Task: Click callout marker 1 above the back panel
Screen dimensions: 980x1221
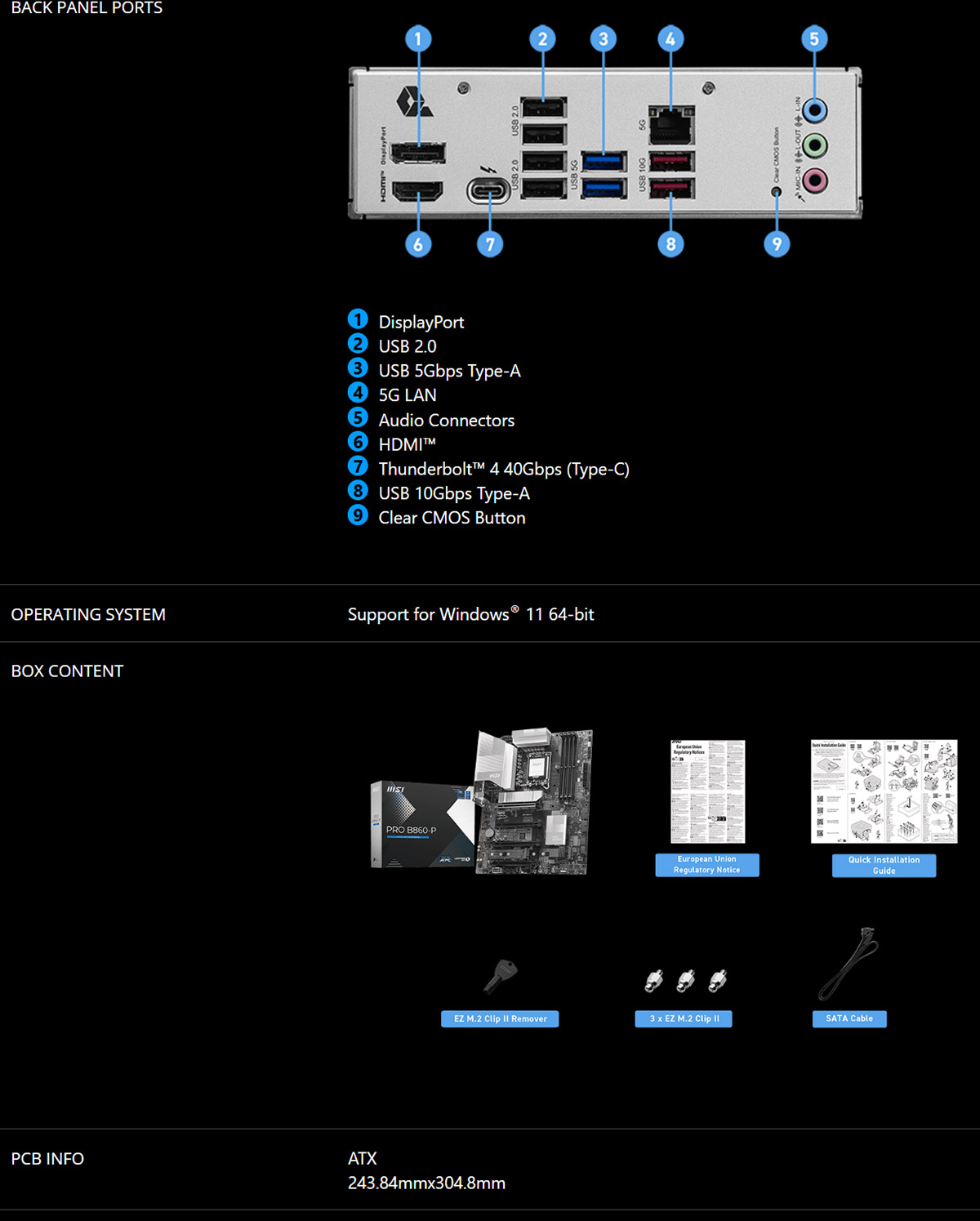Action: tap(418, 38)
